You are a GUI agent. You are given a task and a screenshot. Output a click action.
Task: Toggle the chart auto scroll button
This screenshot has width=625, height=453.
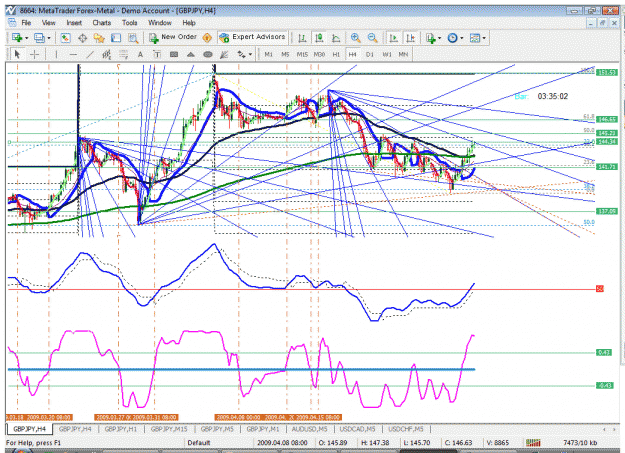[x=393, y=38]
